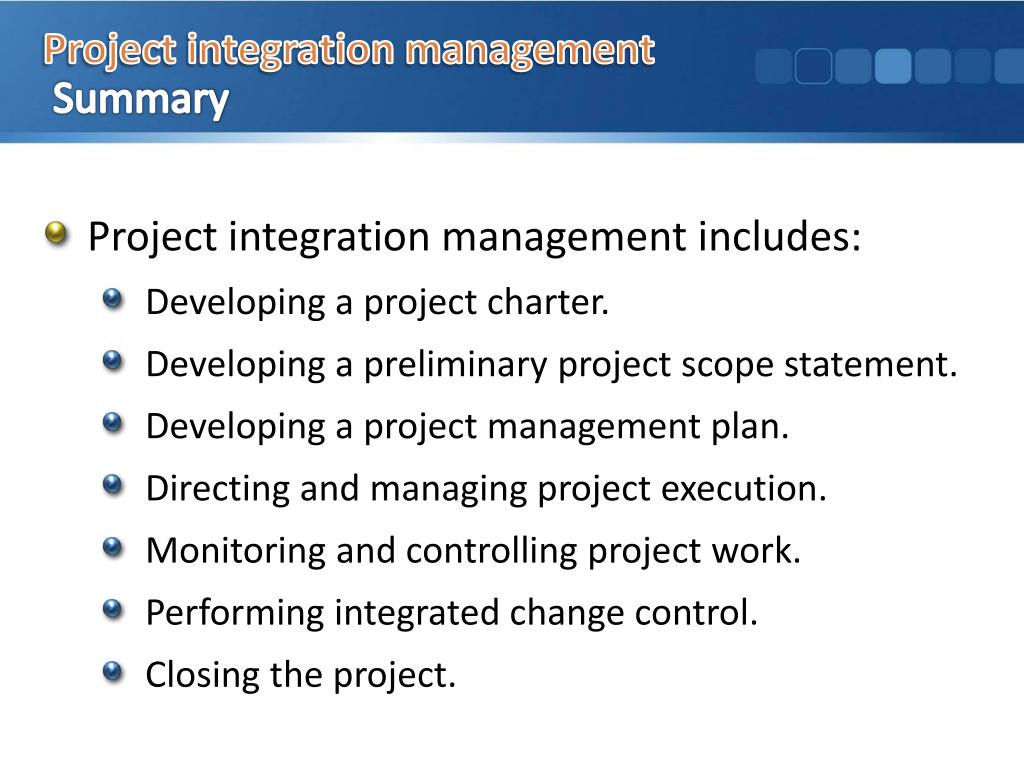The width and height of the screenshot is (1024, 768).
Task: Click blue bullet beside monitoring and controlling
Action: click(x=113, y=547)
